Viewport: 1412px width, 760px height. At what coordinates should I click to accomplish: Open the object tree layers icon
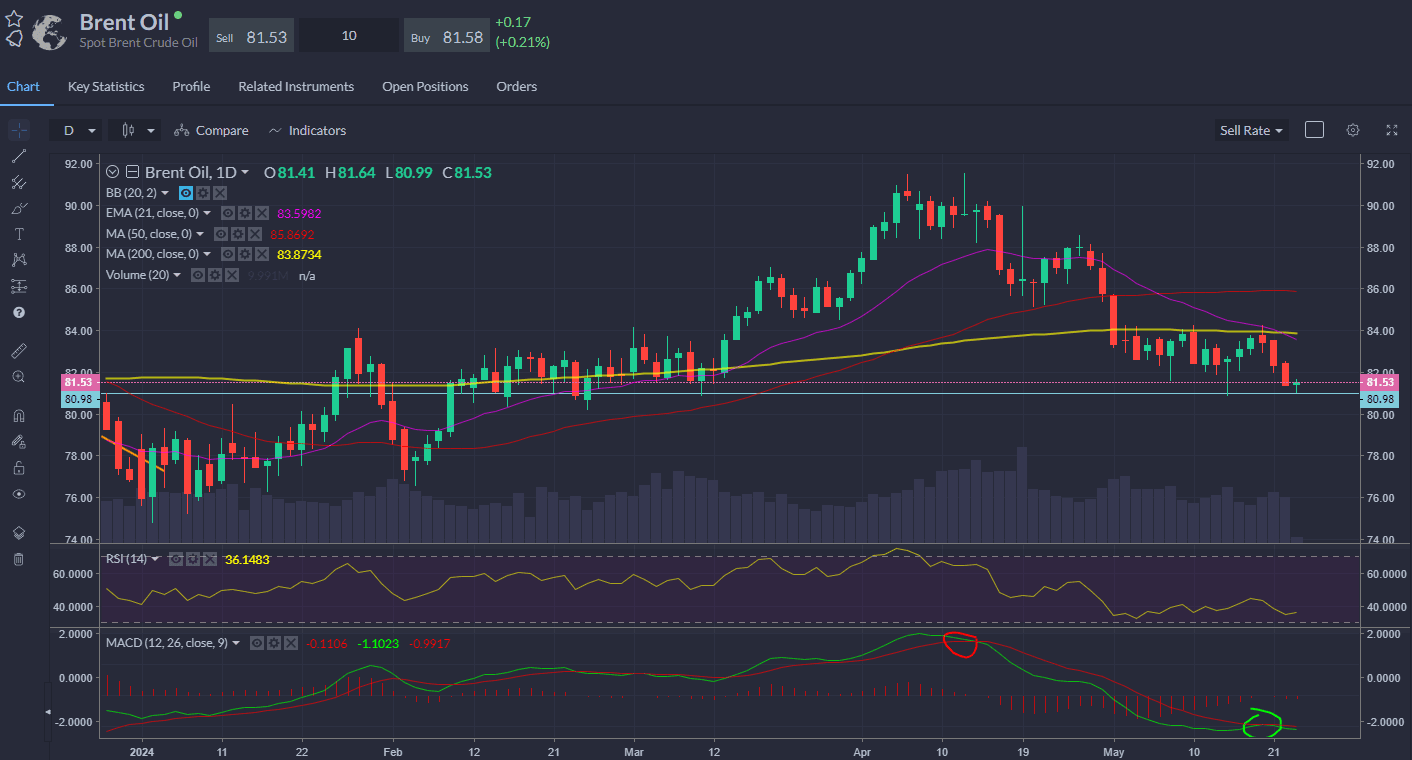point(18,533)
